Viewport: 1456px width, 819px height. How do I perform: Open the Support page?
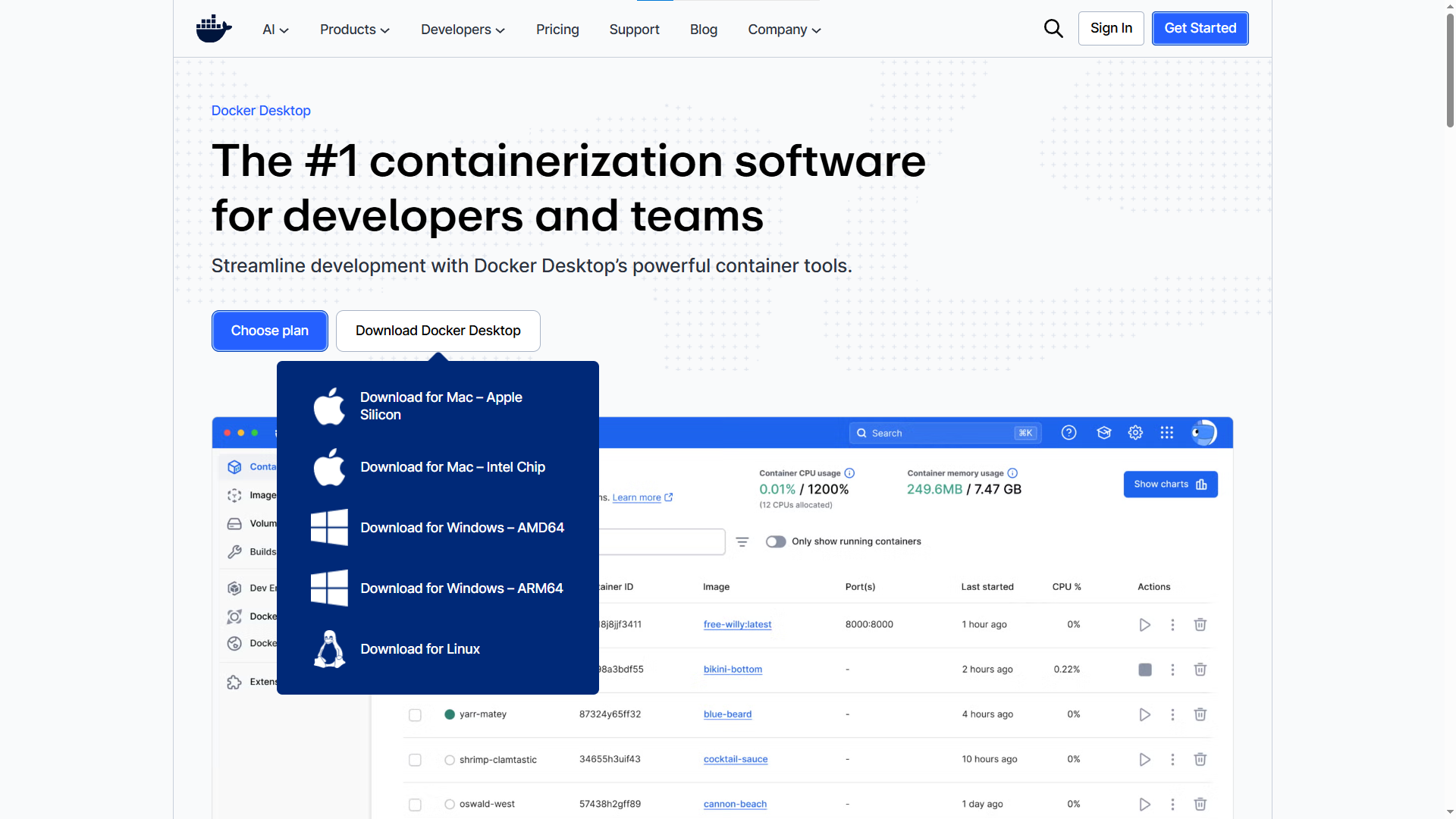coord(634,30)
